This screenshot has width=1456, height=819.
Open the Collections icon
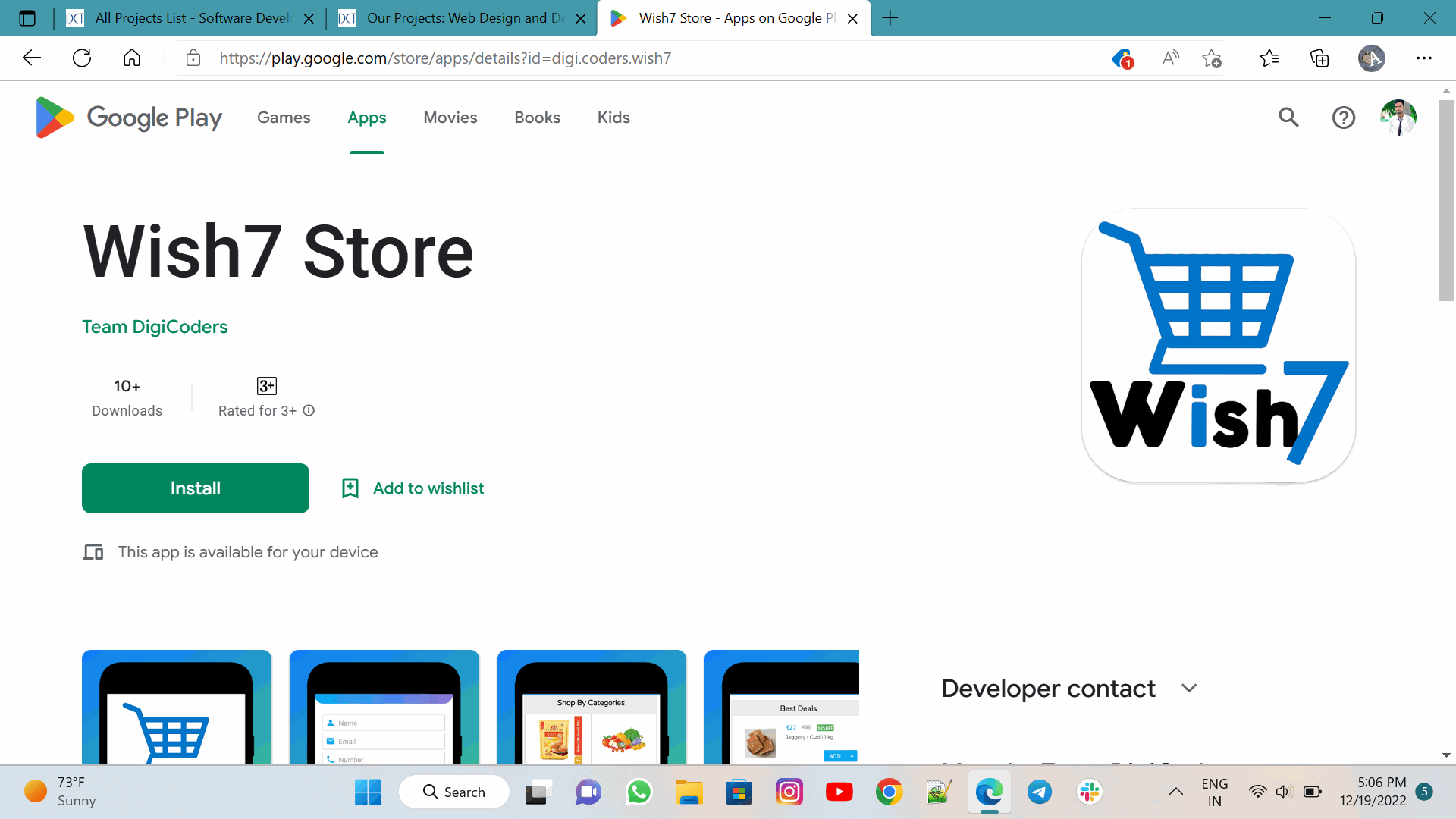[x=1319, y=58]
